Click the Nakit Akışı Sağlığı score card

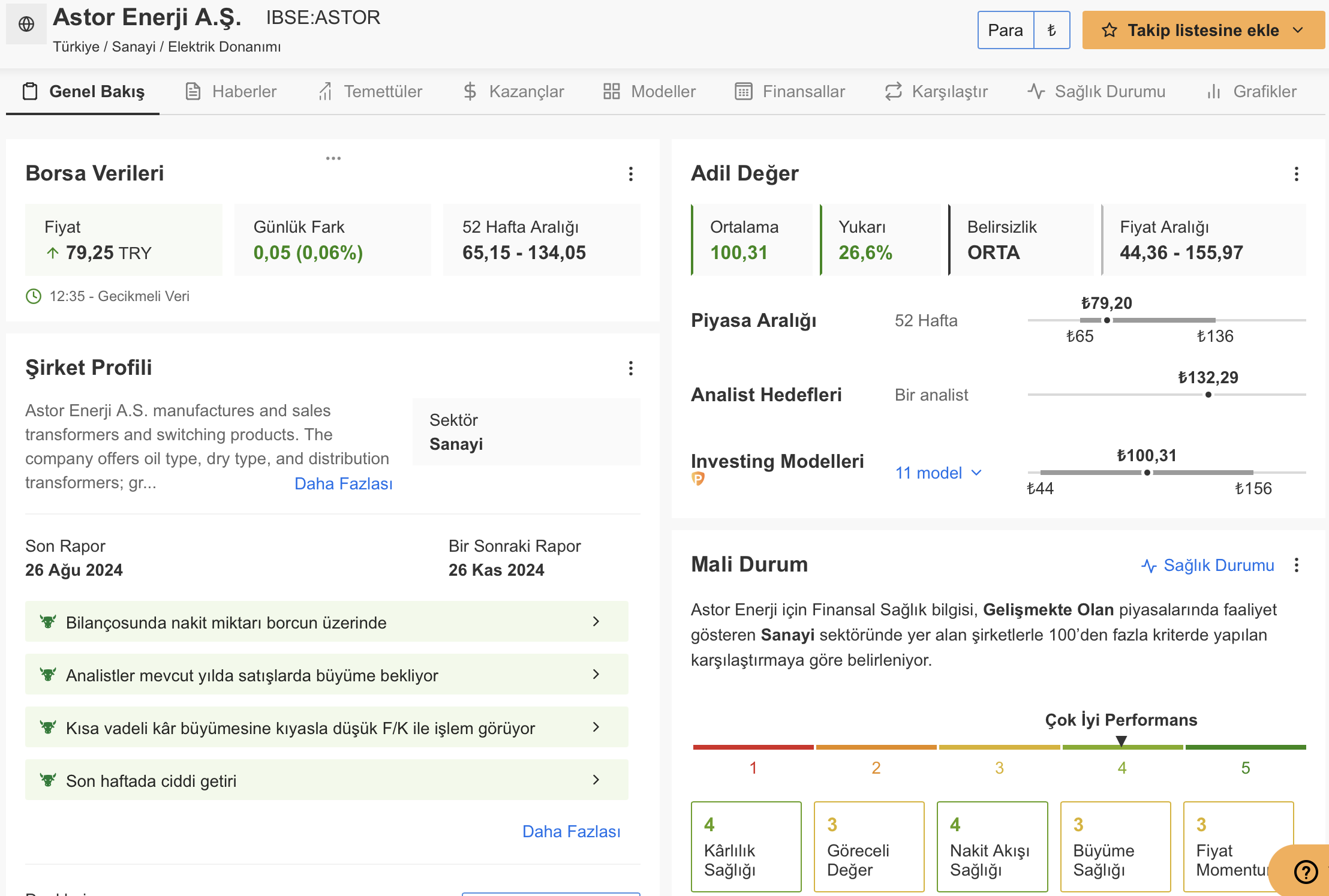coord(993,847)
